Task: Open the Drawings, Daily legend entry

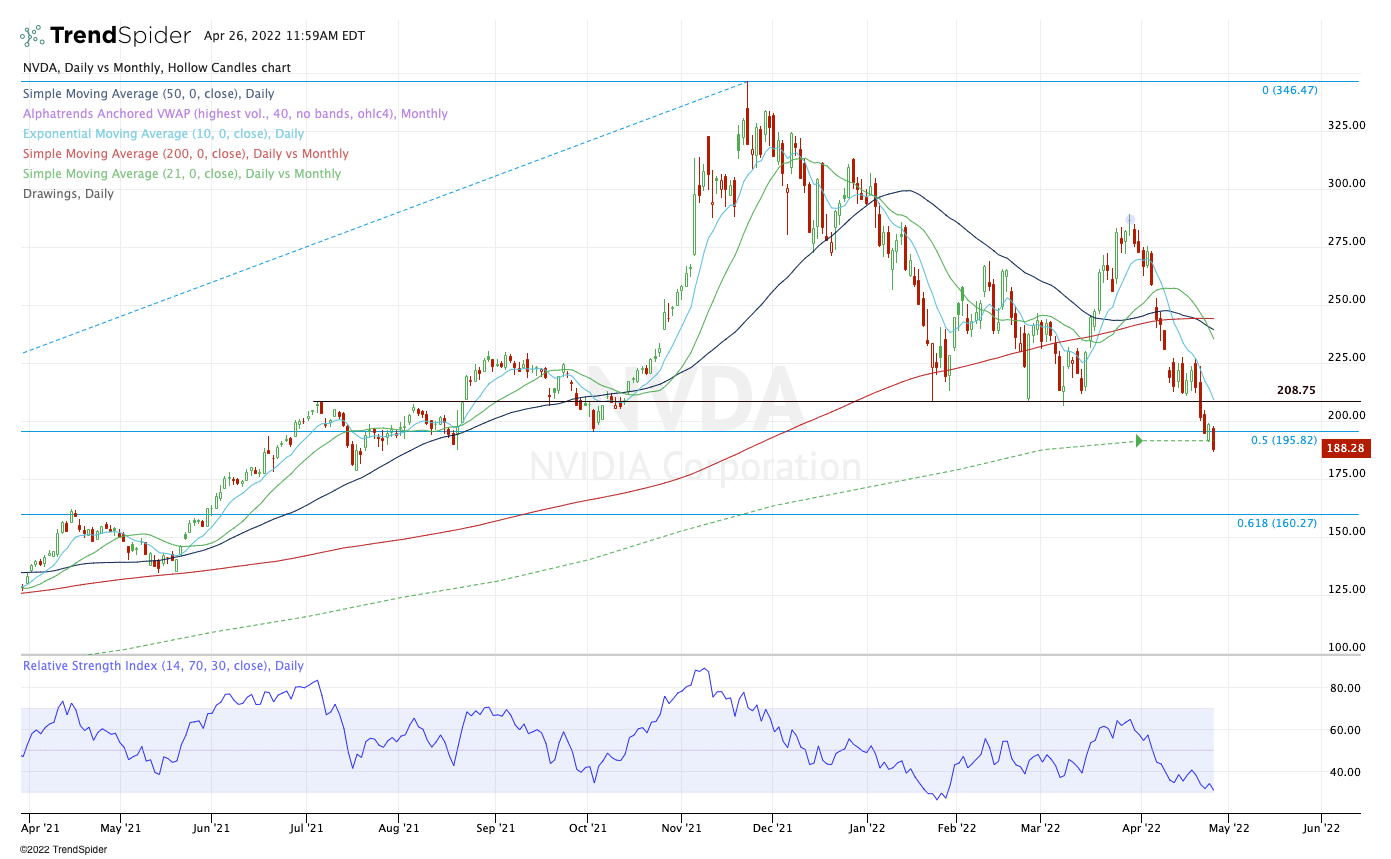Action: (68, 194)
